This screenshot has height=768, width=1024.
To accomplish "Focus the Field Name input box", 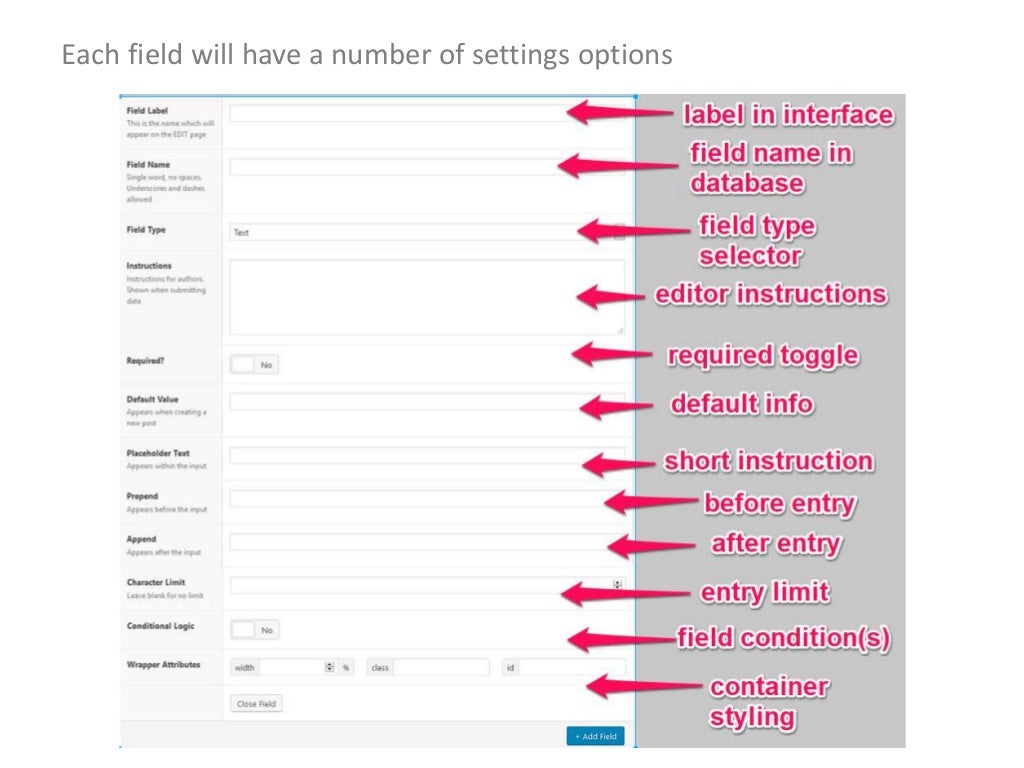I will pyautogui.click(x=390, y=167).
